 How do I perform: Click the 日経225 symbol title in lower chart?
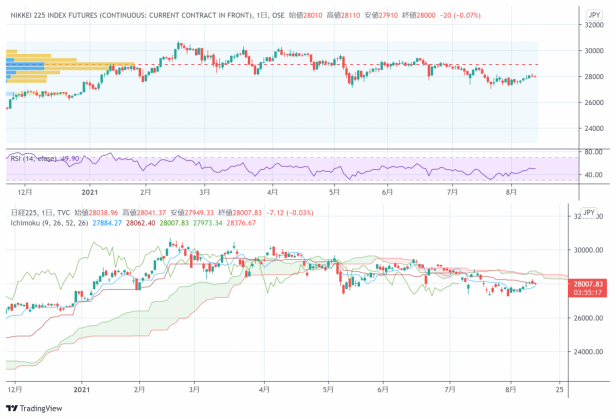[x=21, y=213]
